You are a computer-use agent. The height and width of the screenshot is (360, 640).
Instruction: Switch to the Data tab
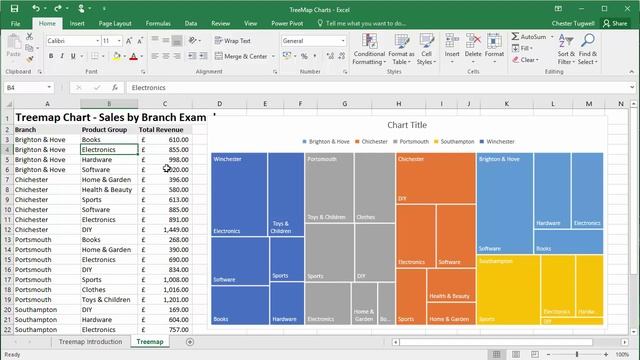pyautogui.click(x=191, y=23)
